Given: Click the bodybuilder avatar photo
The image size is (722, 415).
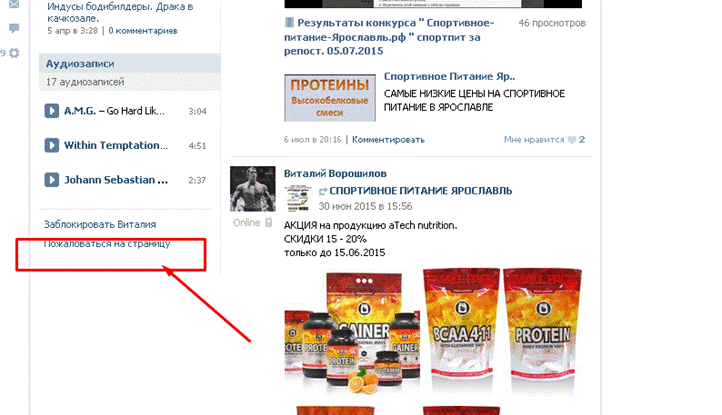Looking at the screenshot, I should (253, 189).
